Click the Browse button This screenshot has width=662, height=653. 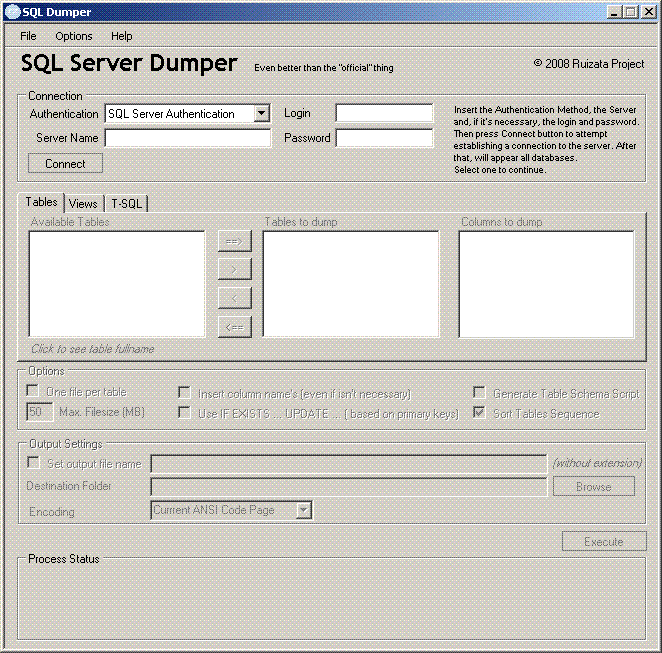pyautogui.click(x=594, y=487)
